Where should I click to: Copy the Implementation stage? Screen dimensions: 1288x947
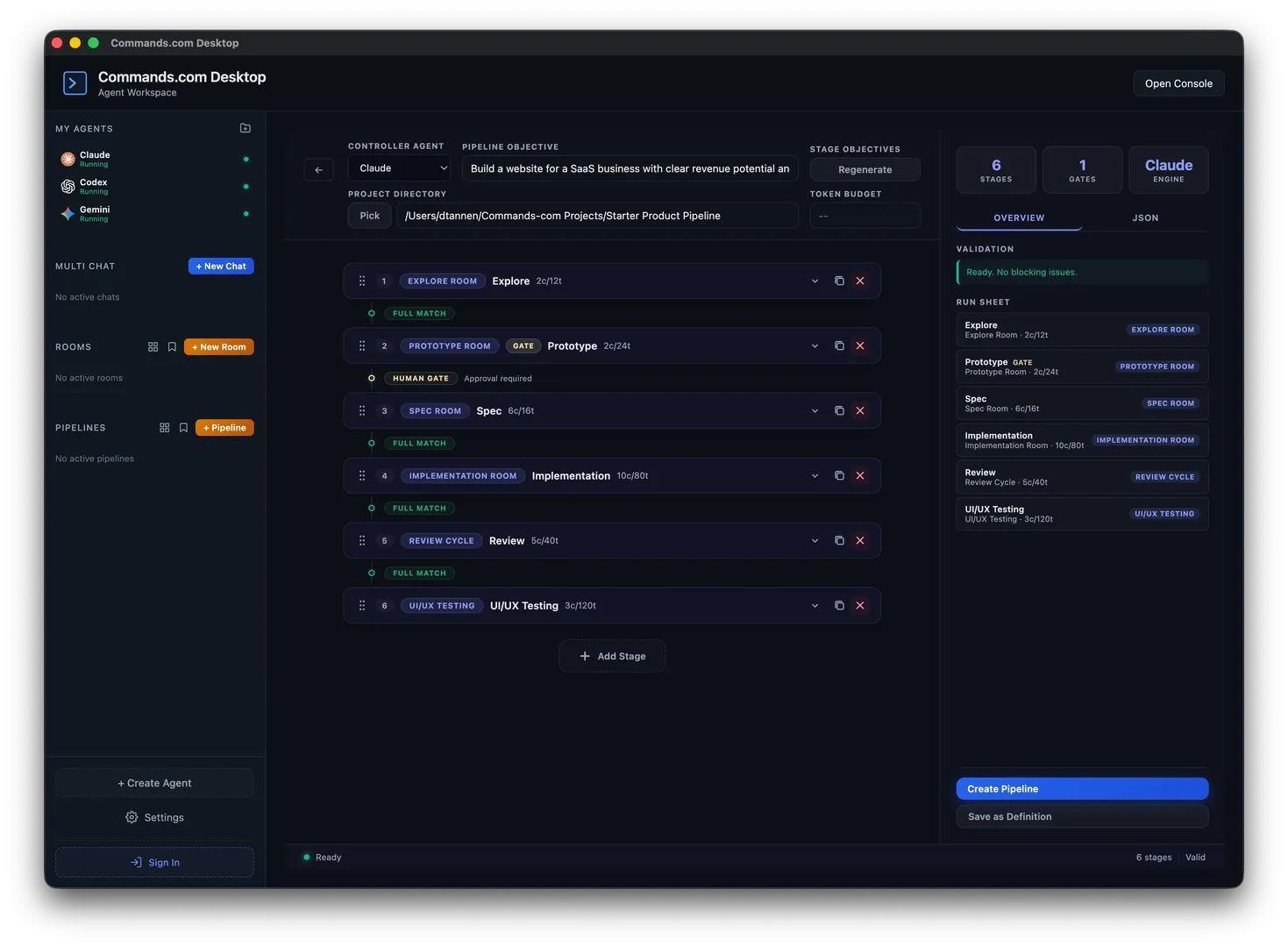pyautogui.click(x=839, y=475)
